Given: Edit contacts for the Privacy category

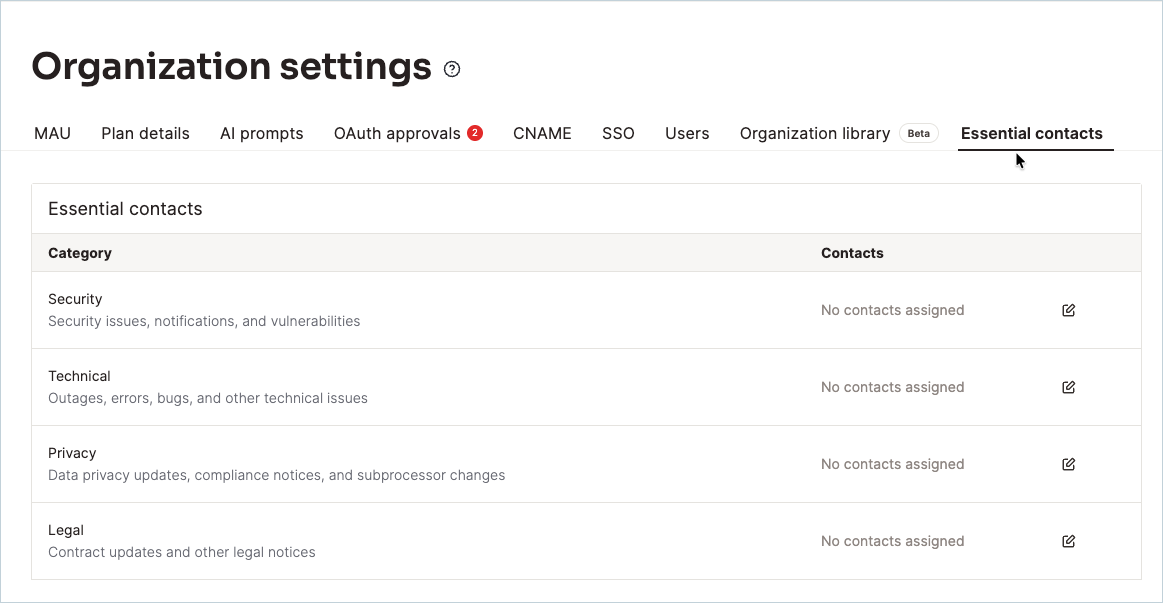Looking at the screenshot, I should coord(1068,464).
